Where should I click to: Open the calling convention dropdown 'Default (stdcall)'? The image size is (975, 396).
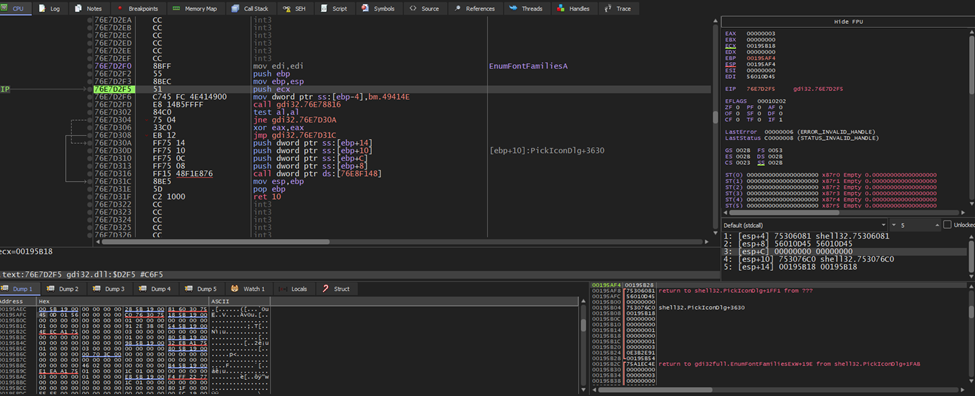[805, 224]
